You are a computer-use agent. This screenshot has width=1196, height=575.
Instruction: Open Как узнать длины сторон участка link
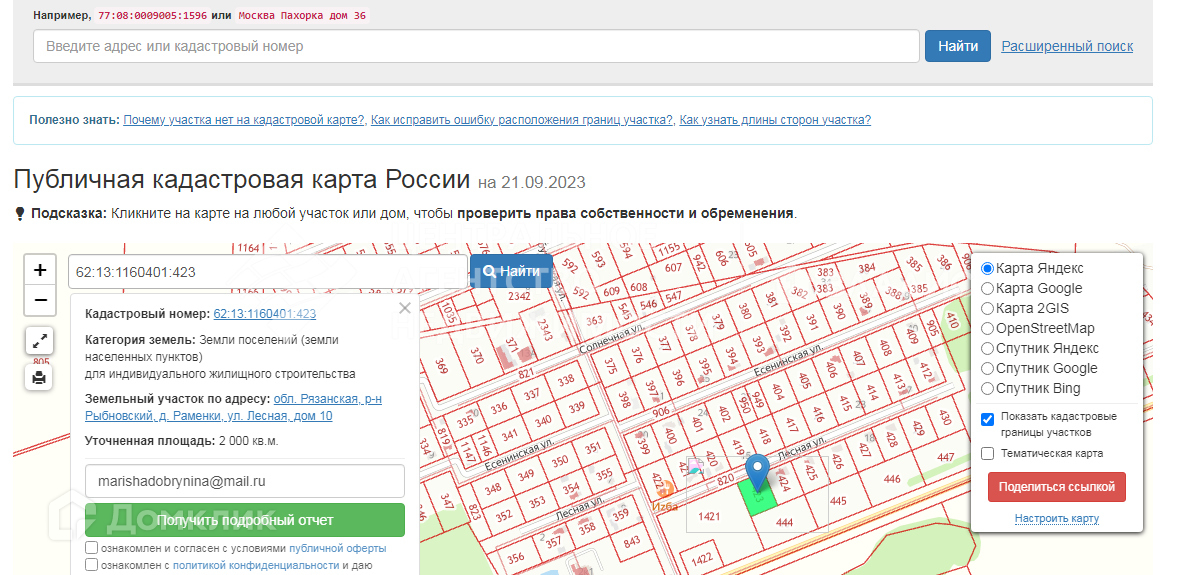tap(775, 120)
